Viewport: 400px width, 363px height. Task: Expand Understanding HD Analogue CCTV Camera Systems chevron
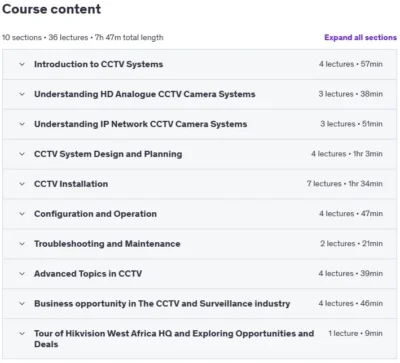click(x=22, y=94)
